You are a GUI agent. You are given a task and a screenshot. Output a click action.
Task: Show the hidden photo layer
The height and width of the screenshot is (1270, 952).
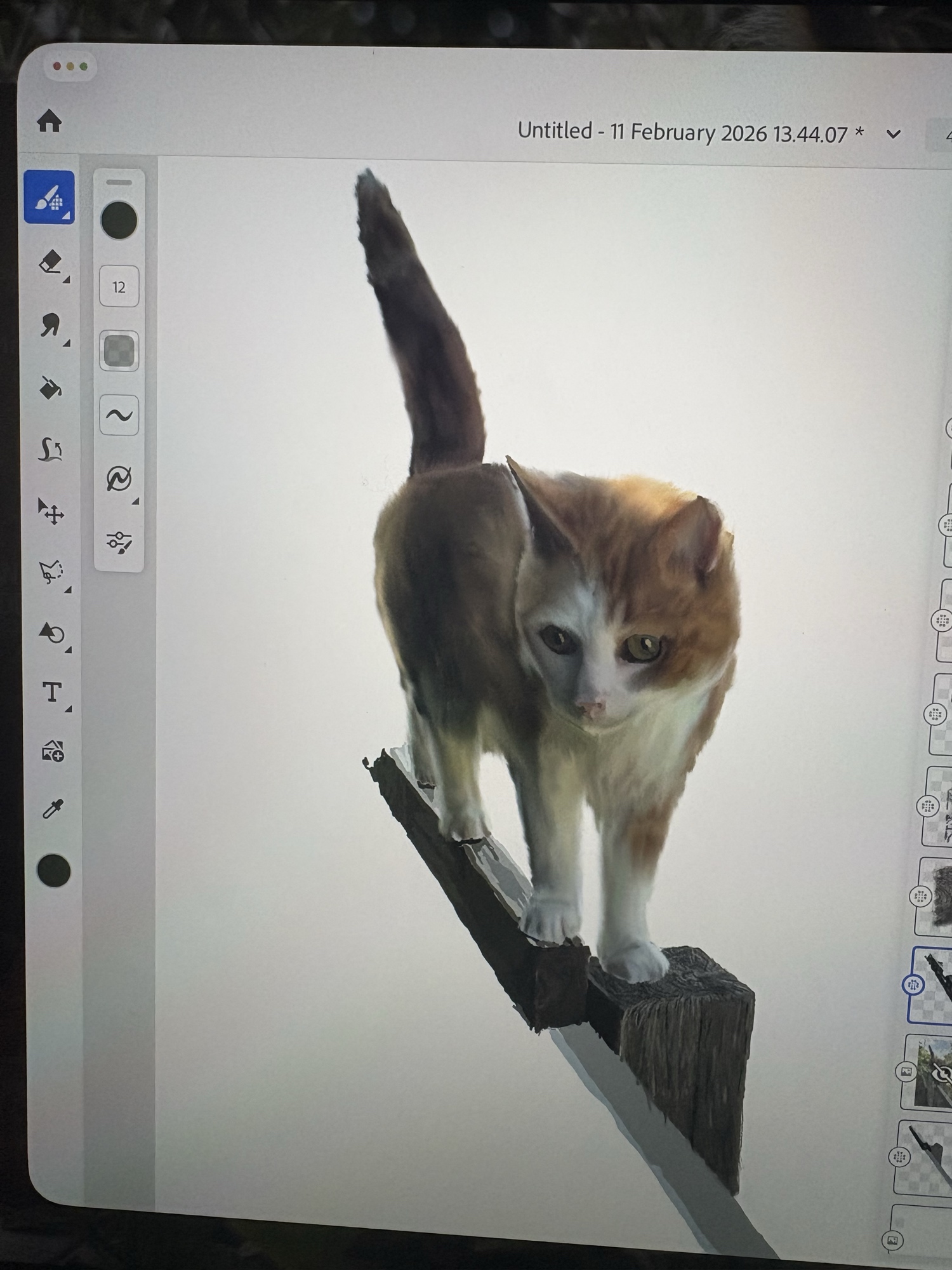coord(942,1074)
